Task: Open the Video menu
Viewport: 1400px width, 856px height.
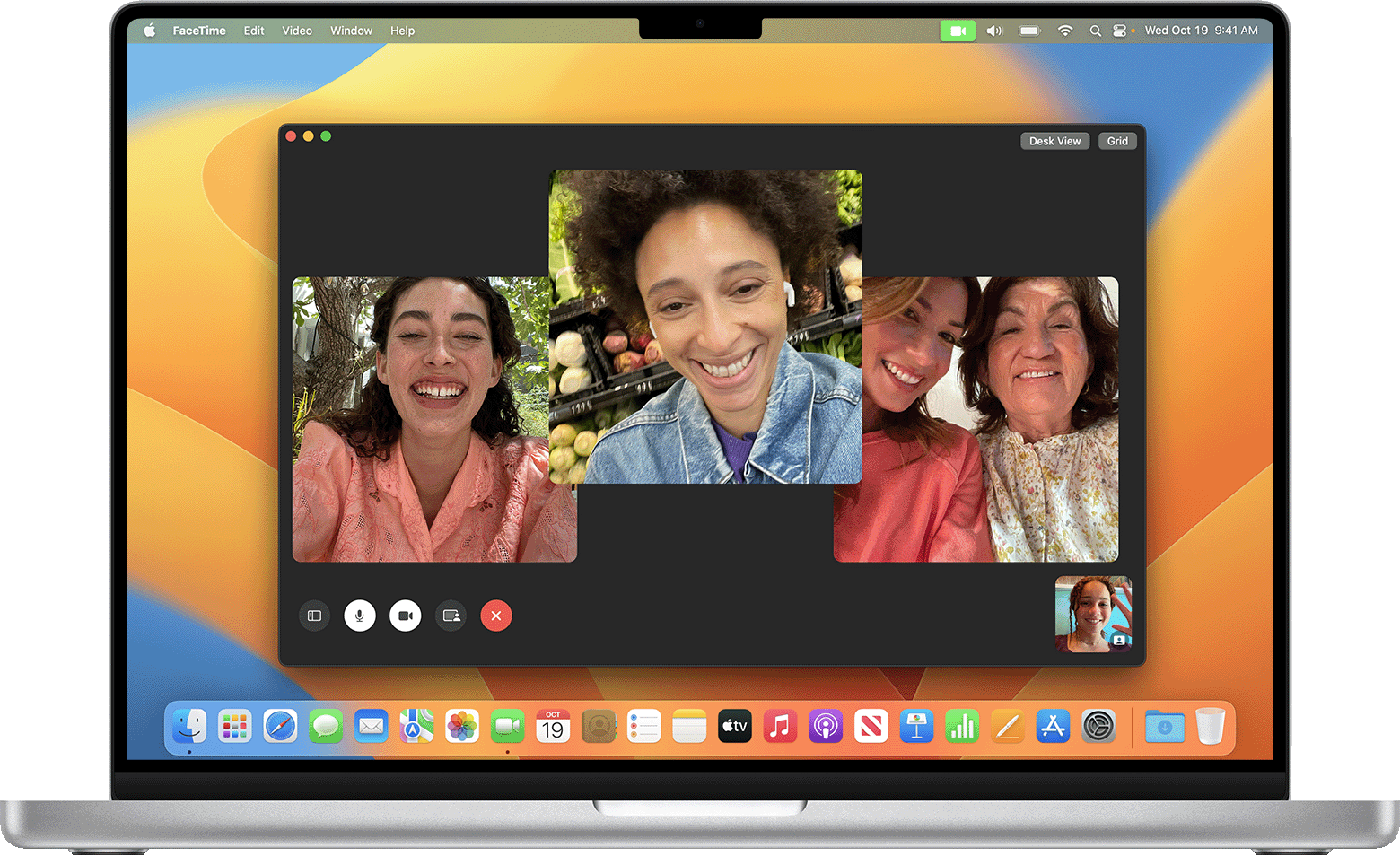Action: click(296, 30)
